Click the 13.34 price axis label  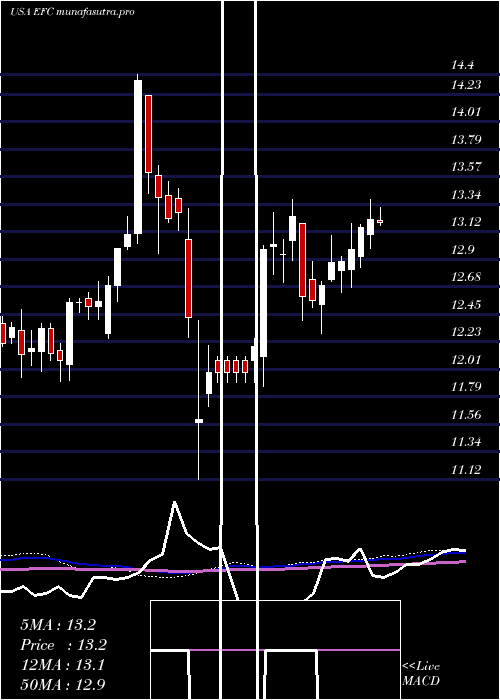tap(466, 195)
